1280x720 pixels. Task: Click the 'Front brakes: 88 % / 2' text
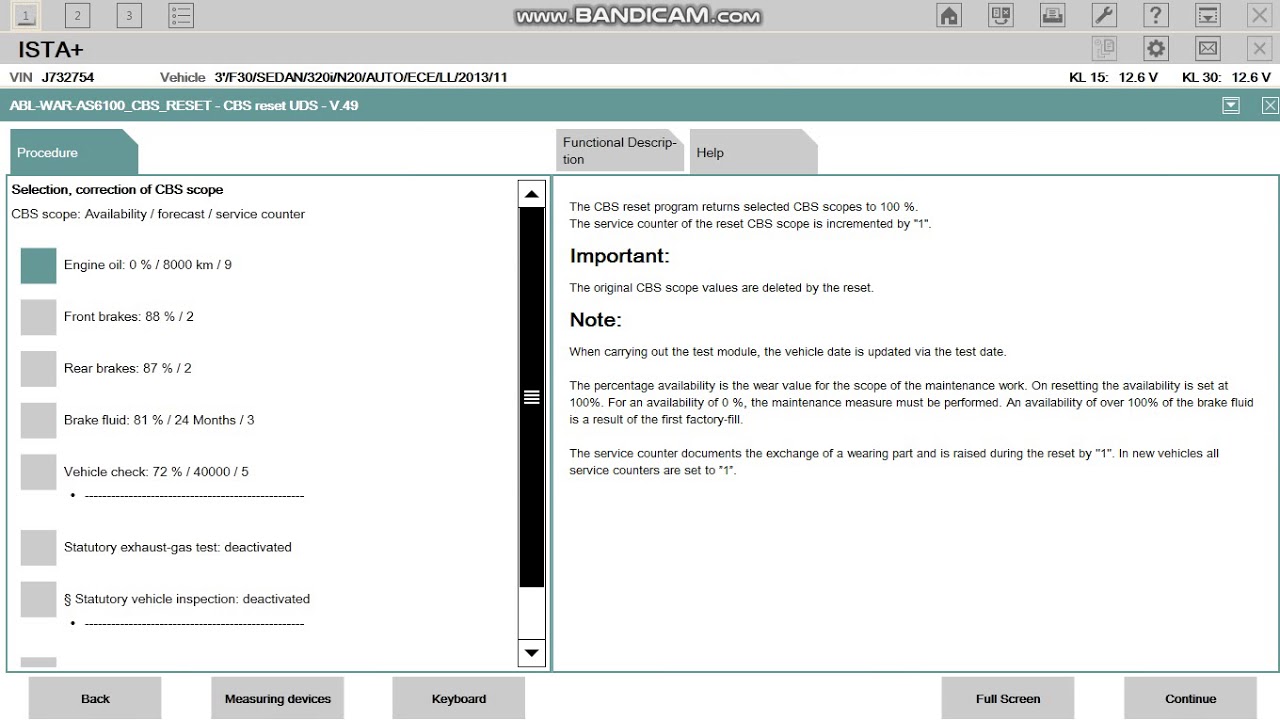(x=129, y=317)
